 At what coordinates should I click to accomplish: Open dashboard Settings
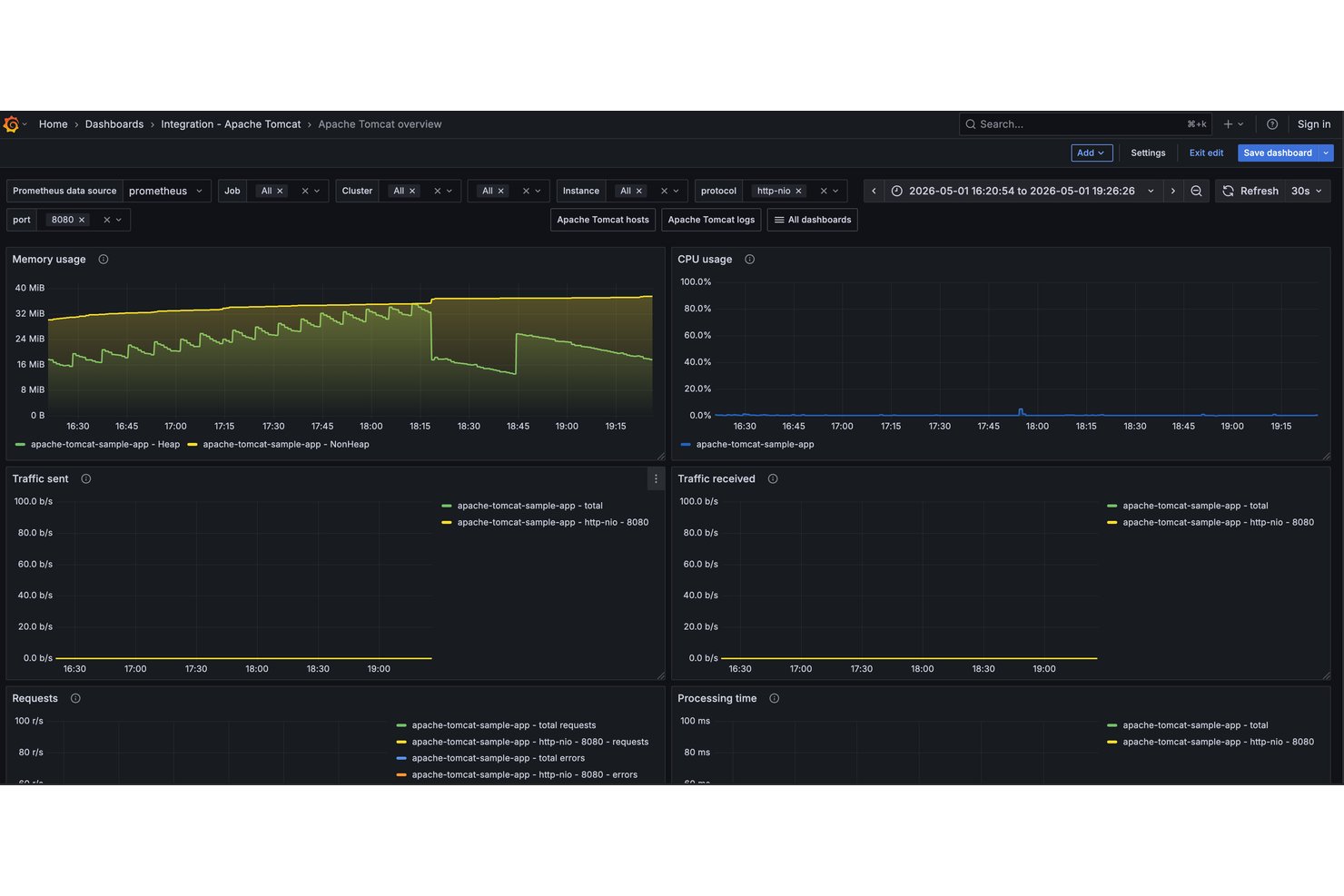point(1148,153)
